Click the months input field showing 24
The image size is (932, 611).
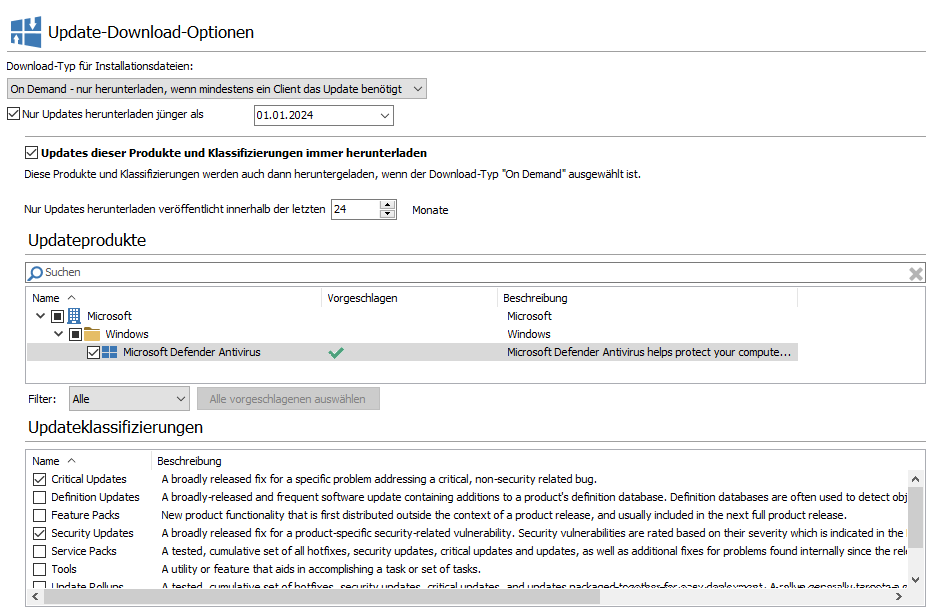pos(355,209)
